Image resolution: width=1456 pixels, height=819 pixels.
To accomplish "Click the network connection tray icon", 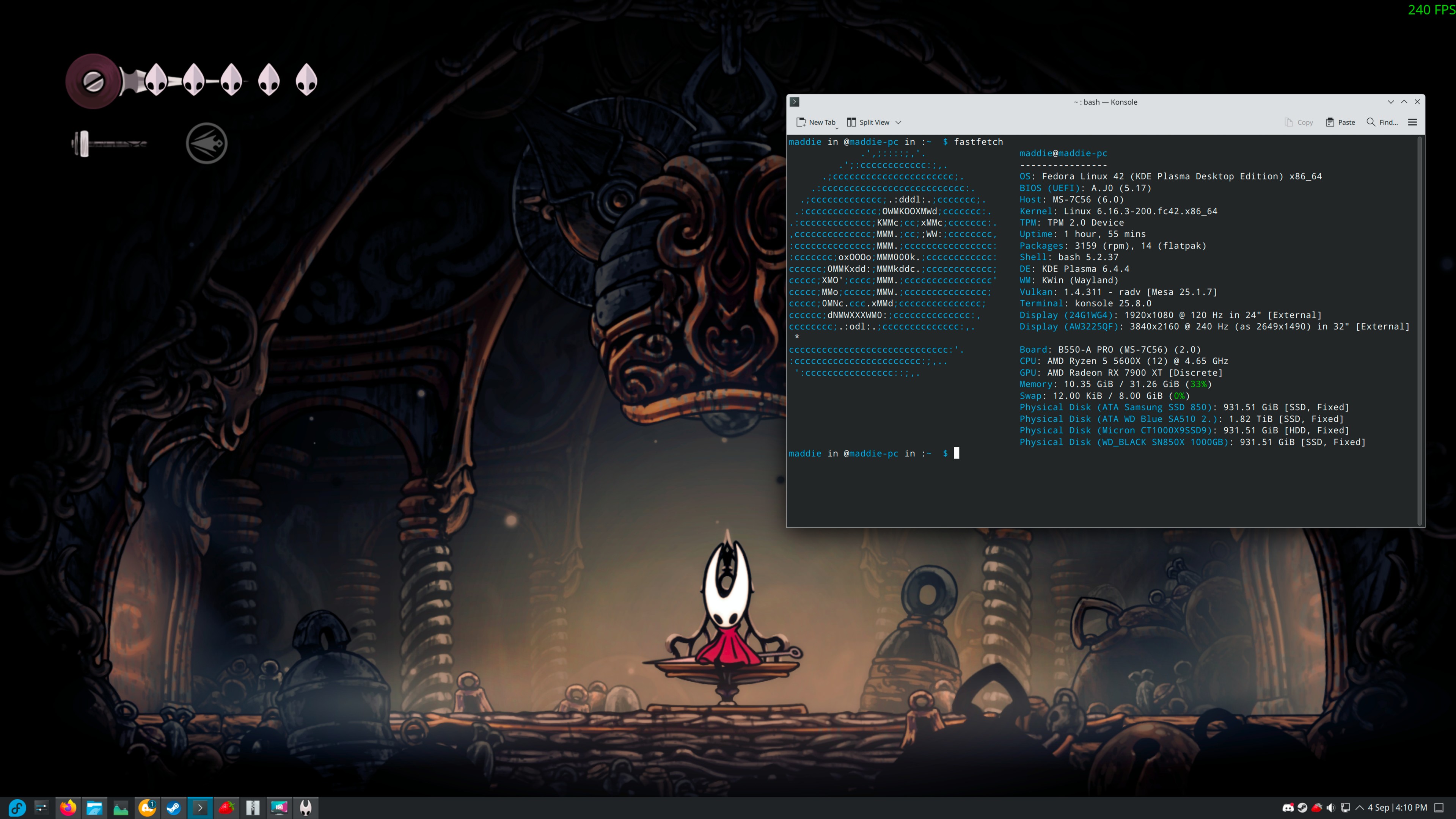I will [1345, 808].
